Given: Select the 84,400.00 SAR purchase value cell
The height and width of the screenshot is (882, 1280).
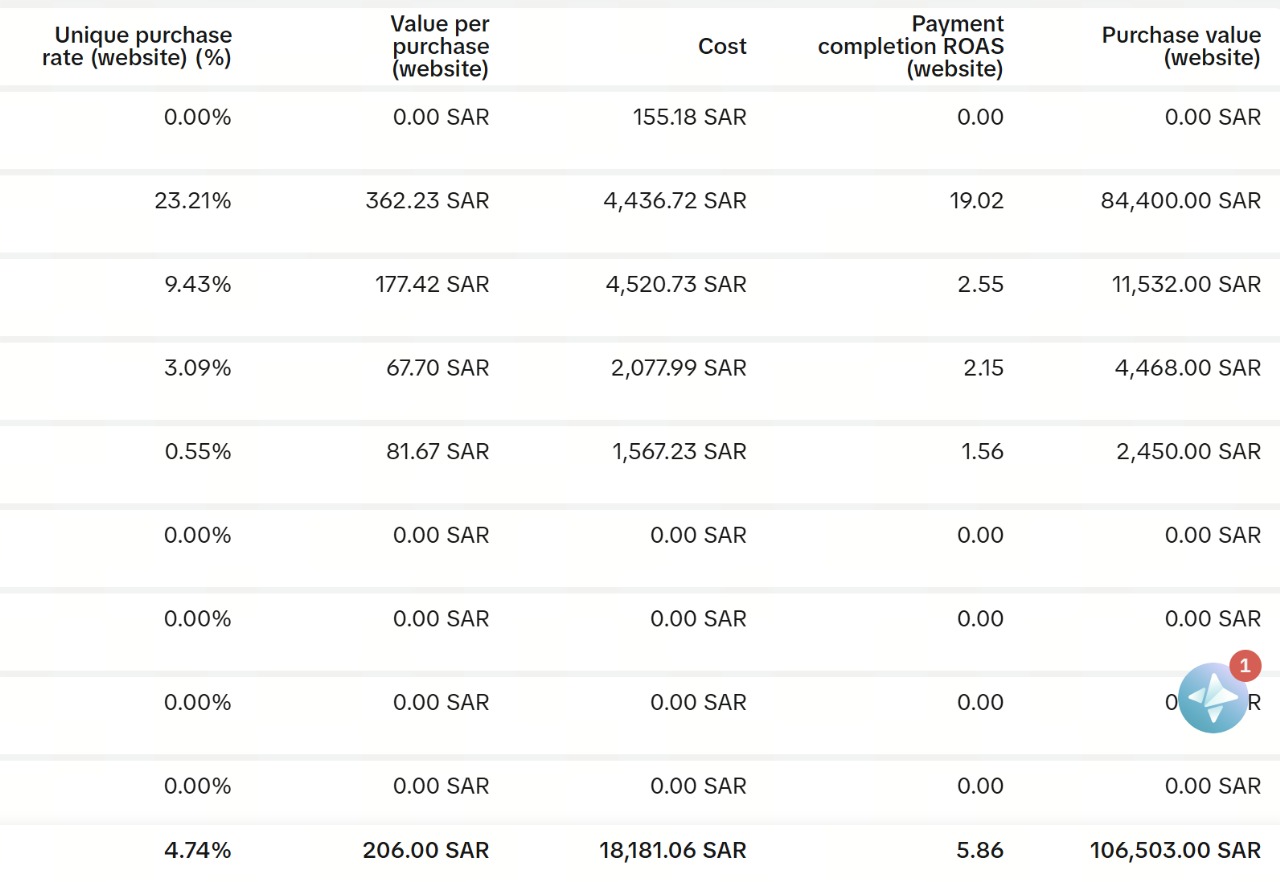Looking at the screenshot, I should click(x=1180, y=201).
